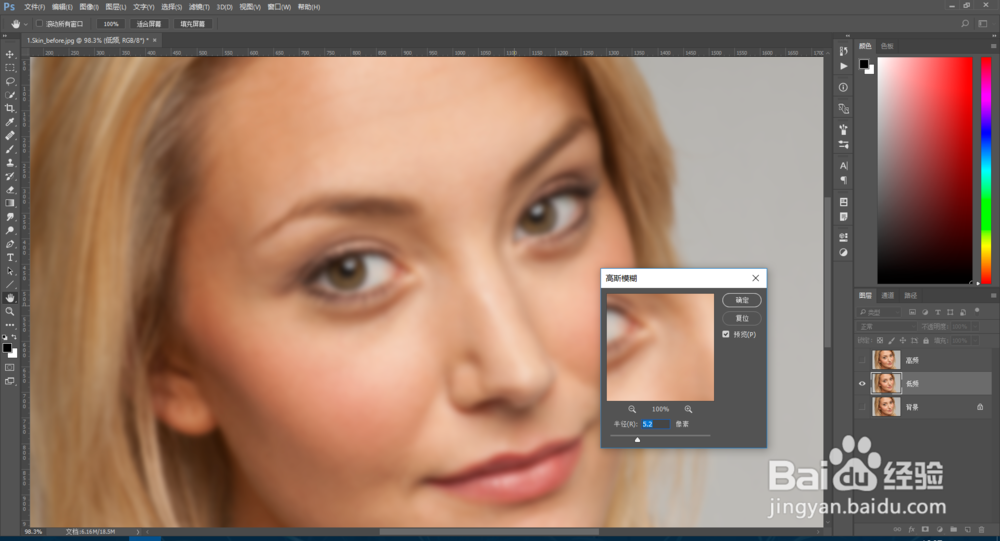
Task: Close the 1.Skin_before.jpg document tab
Action: (155, 40)
